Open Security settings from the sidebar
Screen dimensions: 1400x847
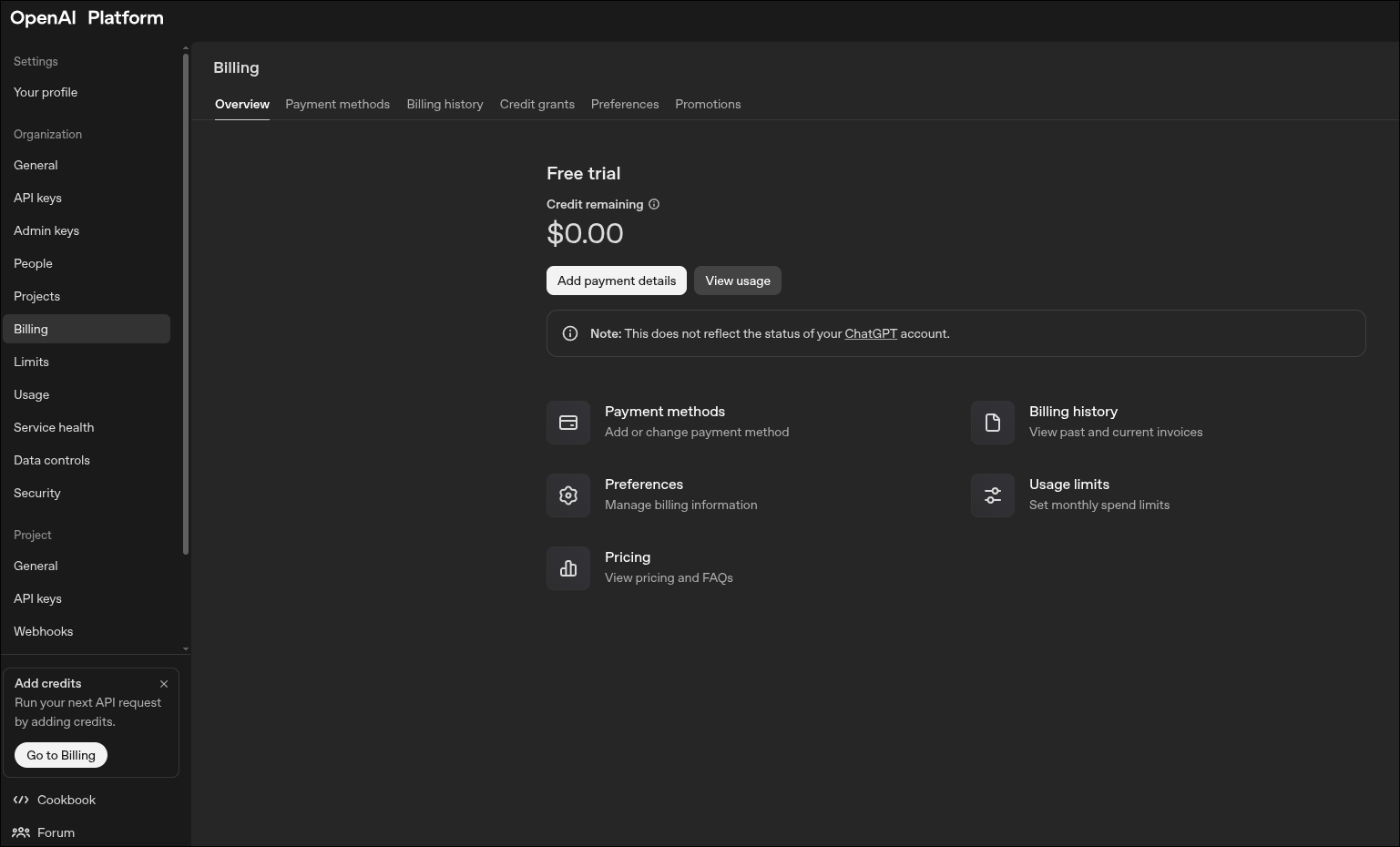tap(36, 493)
